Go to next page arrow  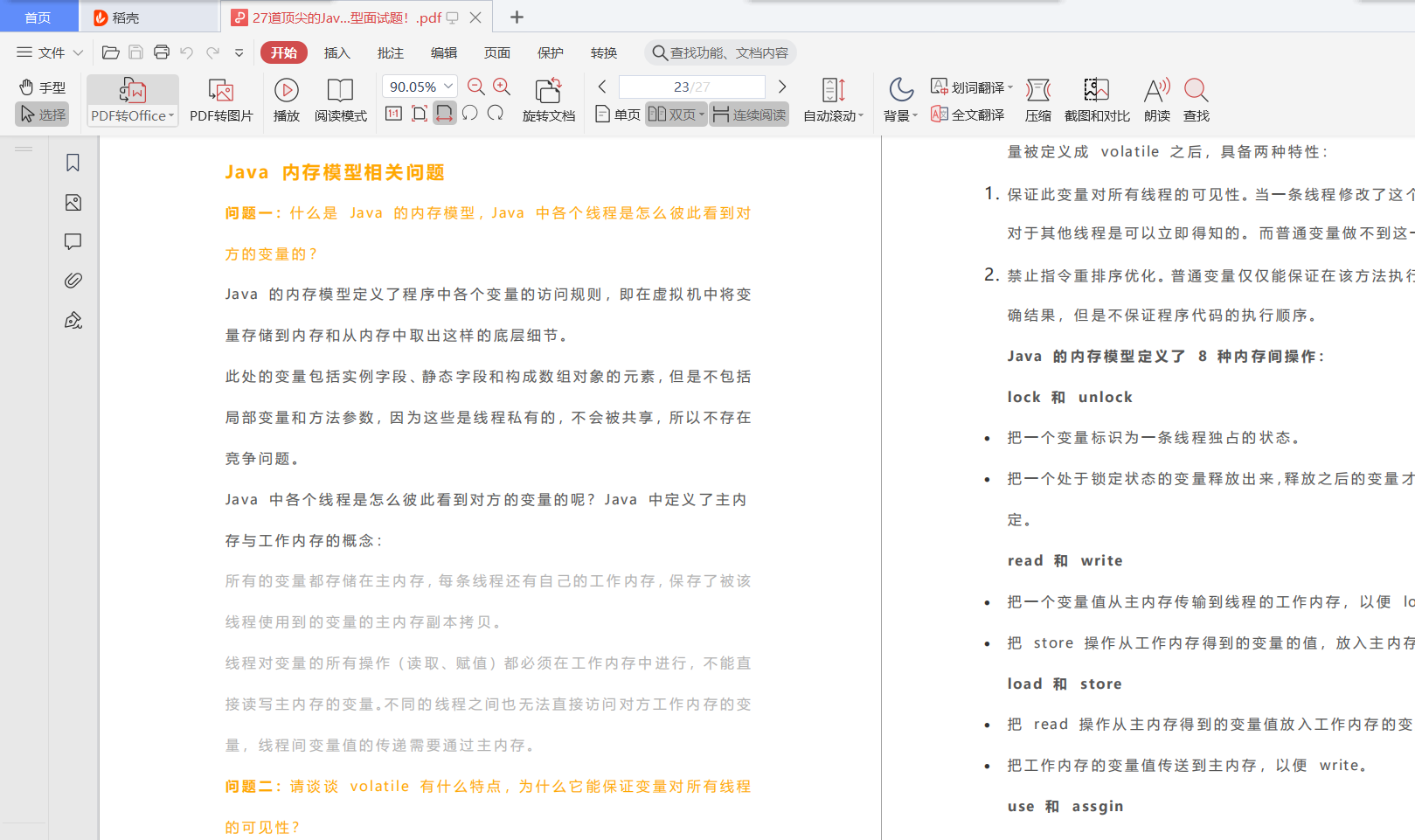coord(782,87)
